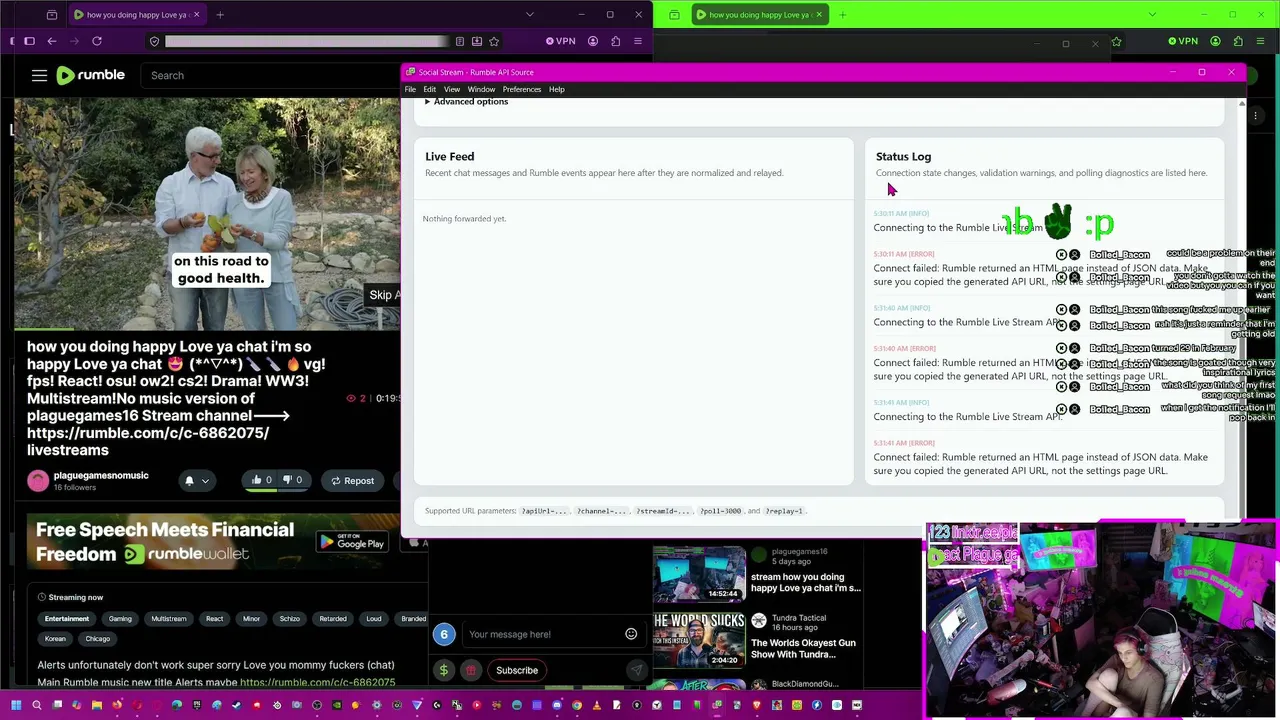
Task: List all tabs in right browser
Action: point(1153,15)
